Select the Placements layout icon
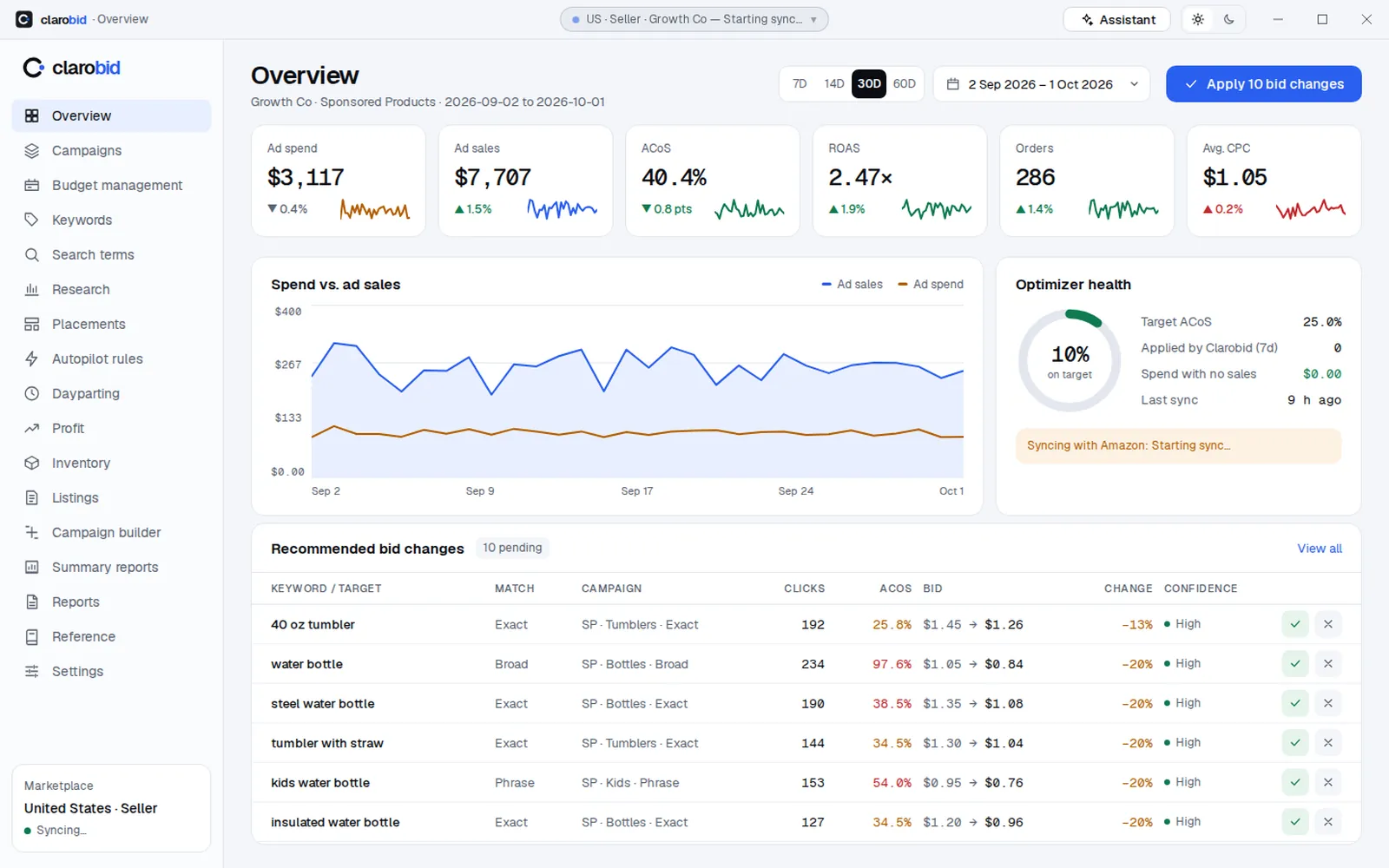This screenshot has width=1389, height=868. click(x=32, y=324)
